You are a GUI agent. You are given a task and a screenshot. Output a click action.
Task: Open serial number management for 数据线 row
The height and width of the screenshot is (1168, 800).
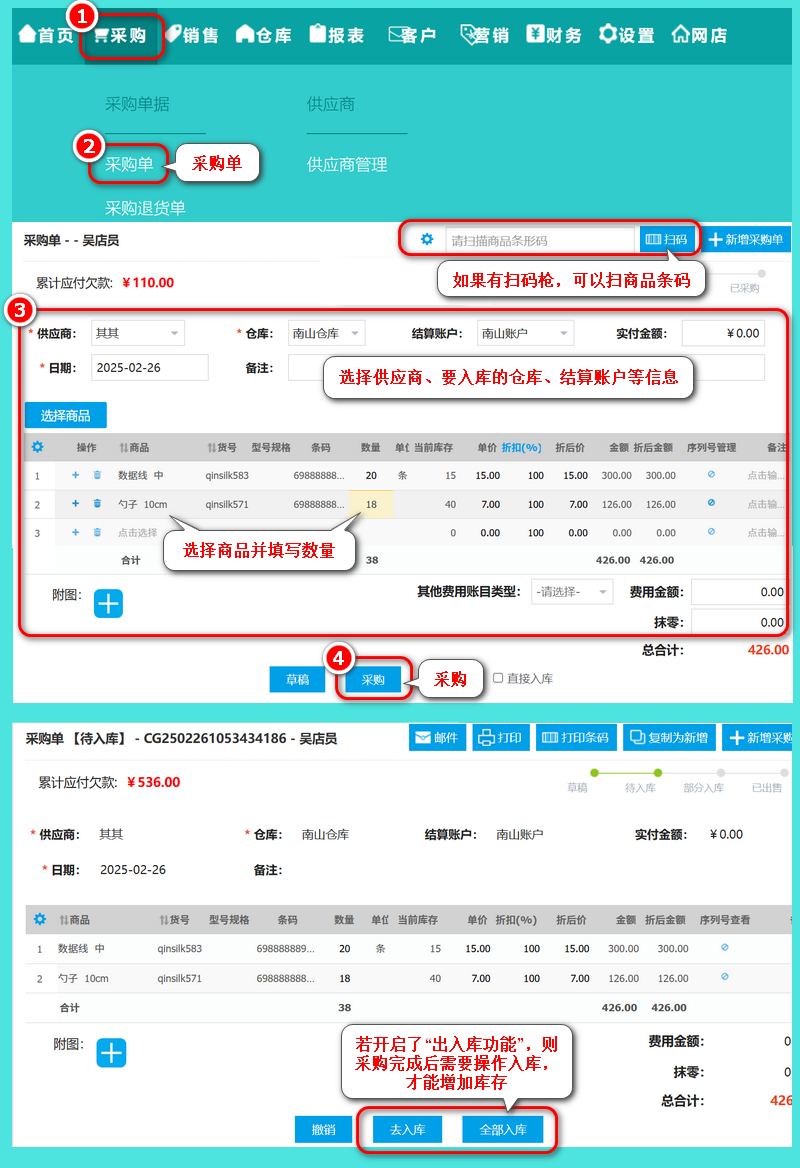pyautogui.click(x=711, y=474)
